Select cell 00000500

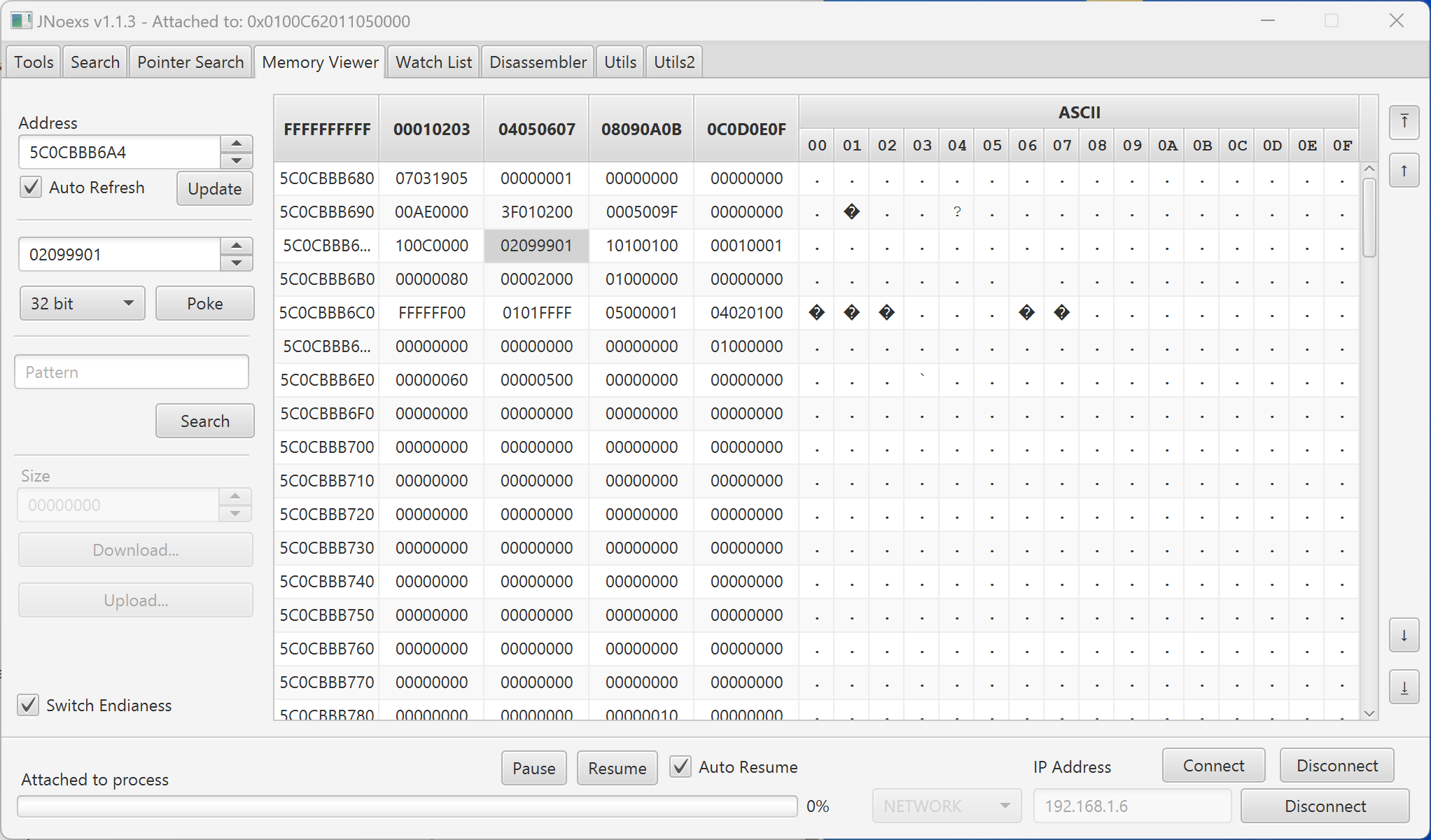[536, 380]
